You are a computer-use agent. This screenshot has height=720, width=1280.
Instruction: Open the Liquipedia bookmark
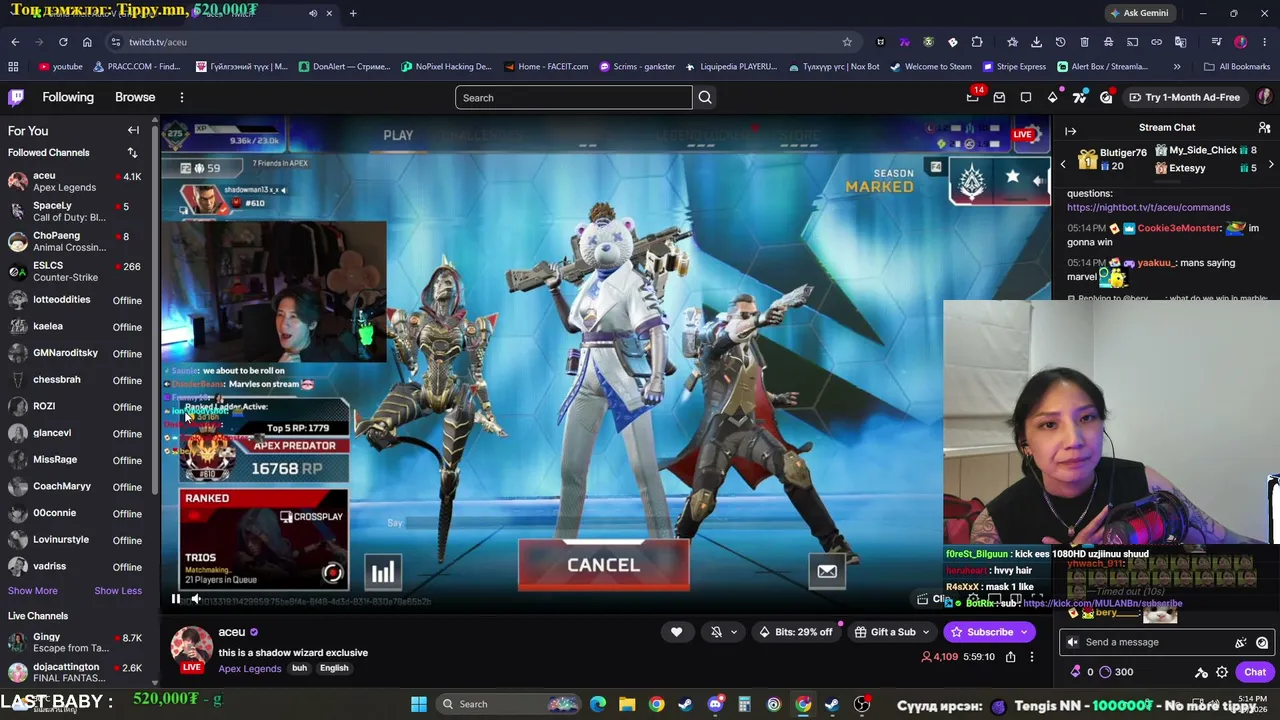pos(731,67)
